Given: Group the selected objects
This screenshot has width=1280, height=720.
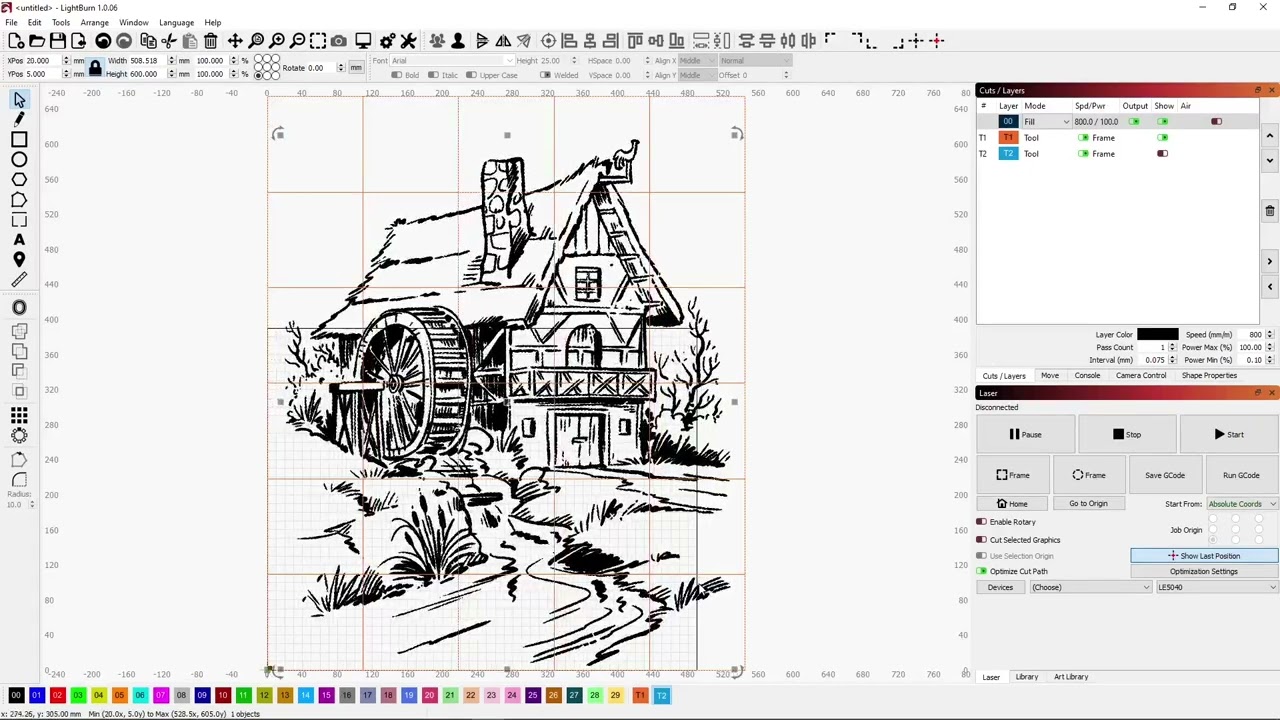Looking at the screenshot, I should (x=437, y=41).
